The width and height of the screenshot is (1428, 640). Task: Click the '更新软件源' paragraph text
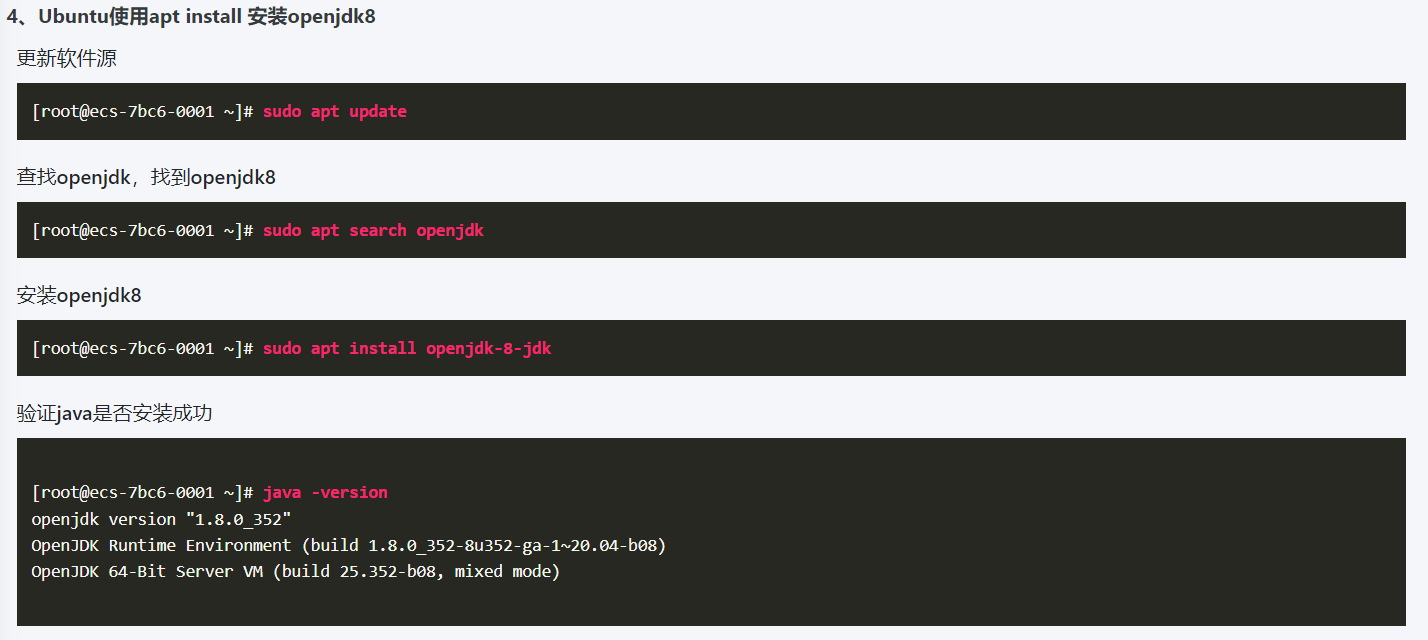pos(67,59)
